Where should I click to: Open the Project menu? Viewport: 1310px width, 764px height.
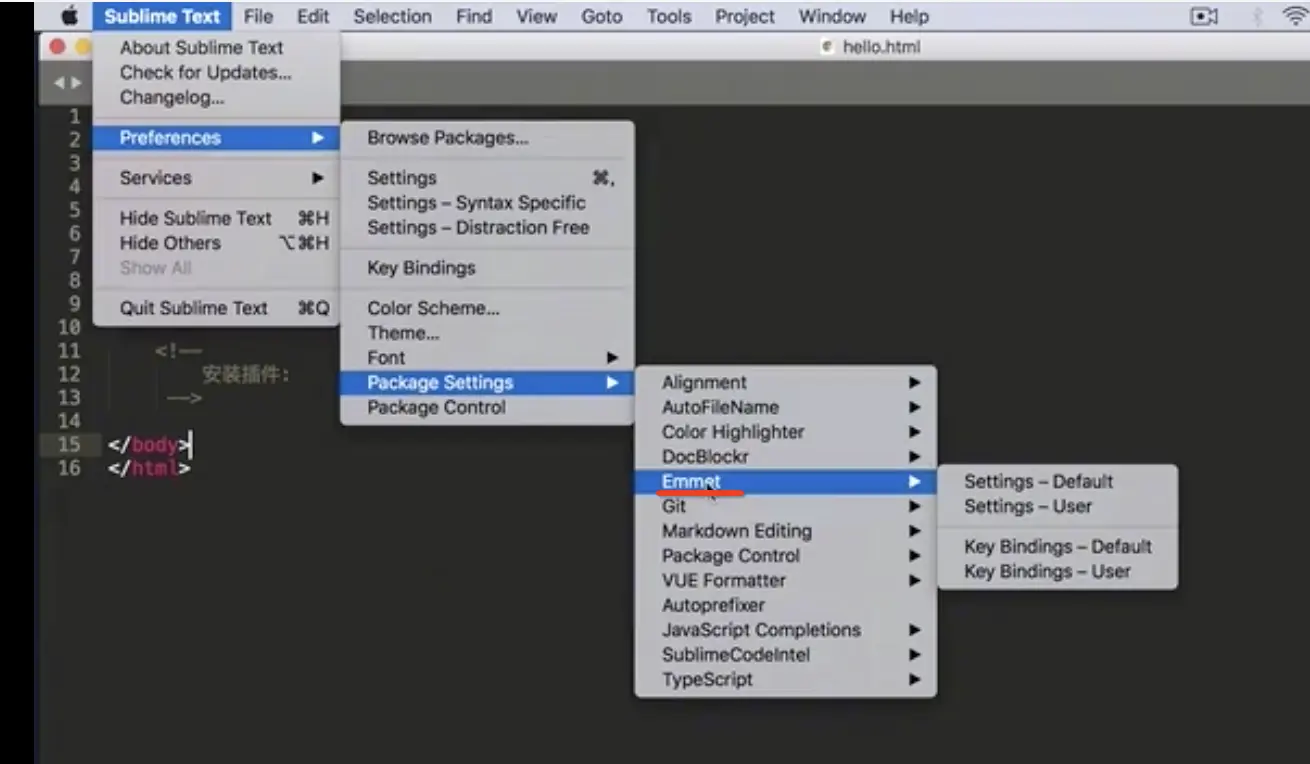(x=745, y=16)
